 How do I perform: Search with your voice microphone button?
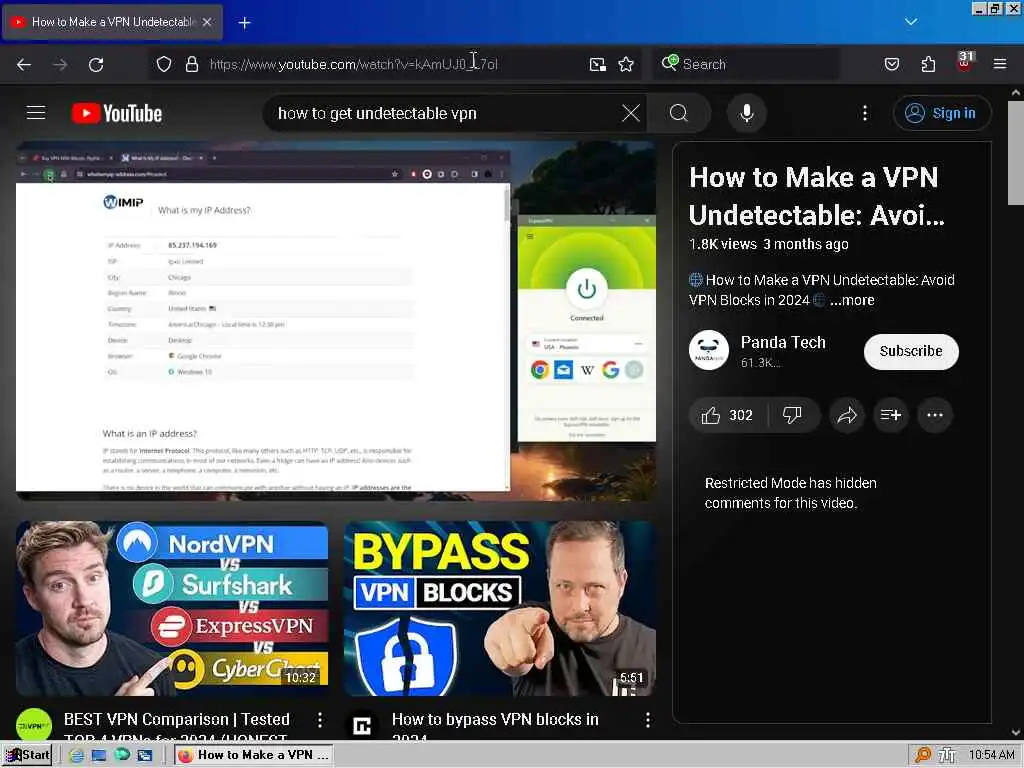(746, 113)
